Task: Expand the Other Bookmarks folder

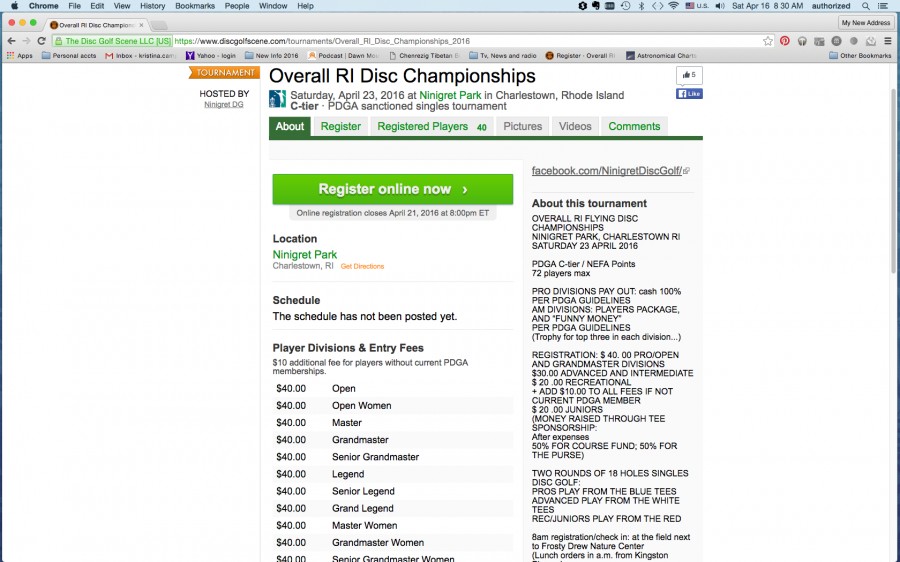Action: pyautogui.click(x=860, y=56)
